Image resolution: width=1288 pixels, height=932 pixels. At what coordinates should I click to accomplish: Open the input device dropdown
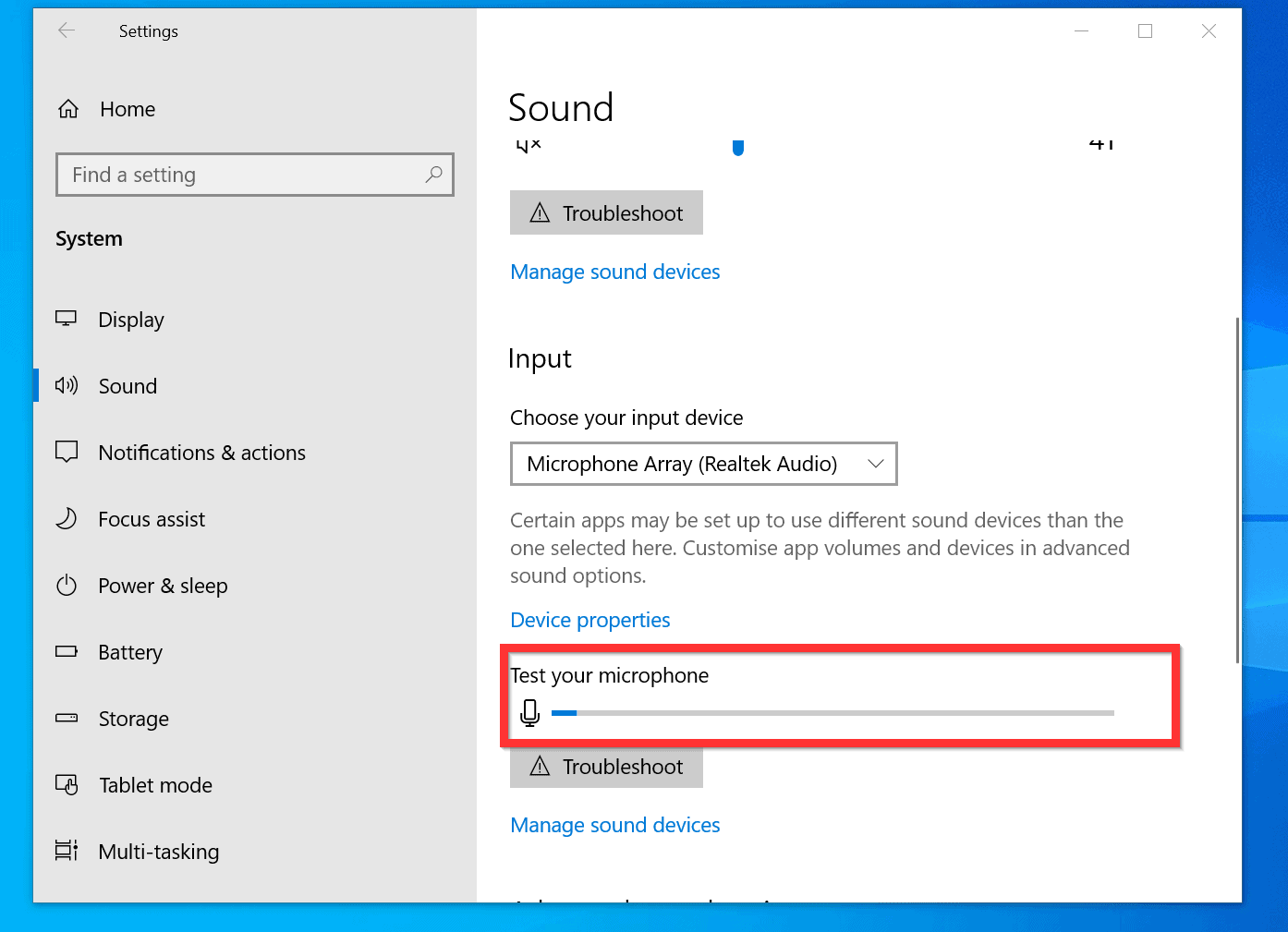pyautogui.click(x=703, y=463)
